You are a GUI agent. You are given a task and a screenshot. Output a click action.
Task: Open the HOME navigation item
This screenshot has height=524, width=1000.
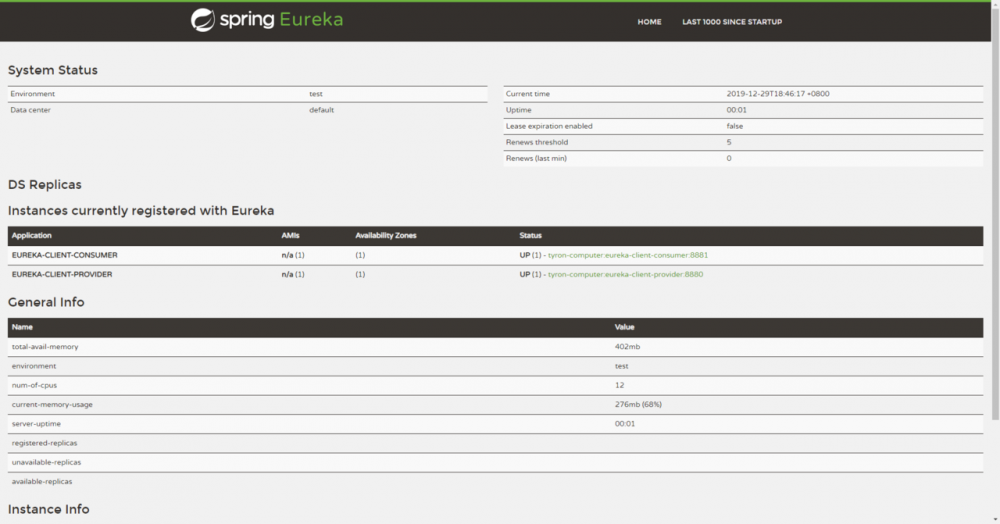click(x=649, y=22)
